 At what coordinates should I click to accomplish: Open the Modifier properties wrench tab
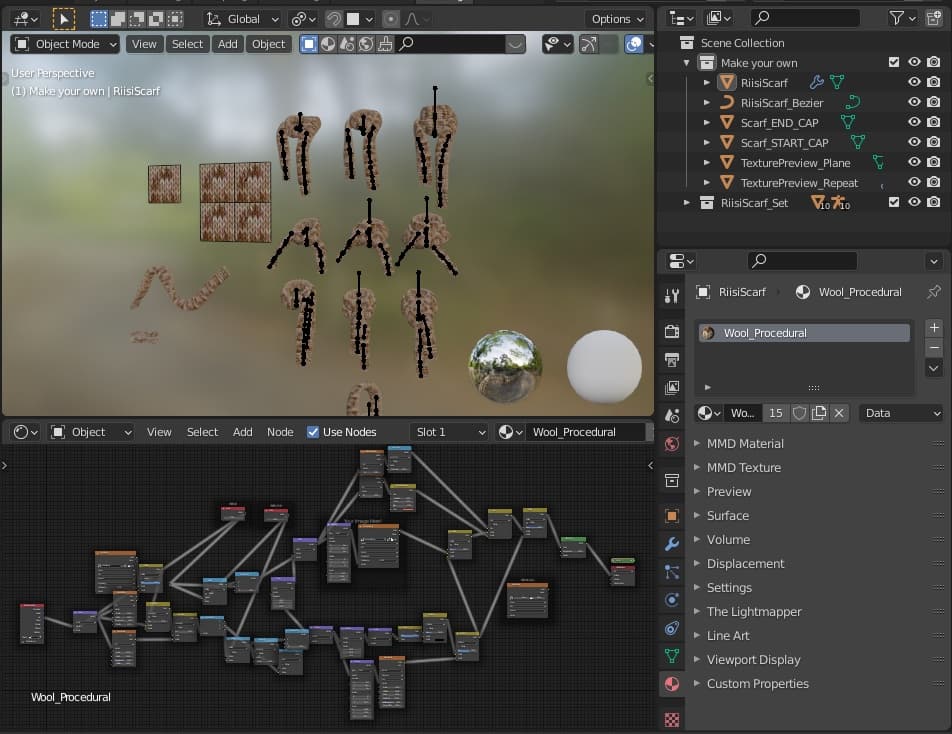tap(672, 544)
